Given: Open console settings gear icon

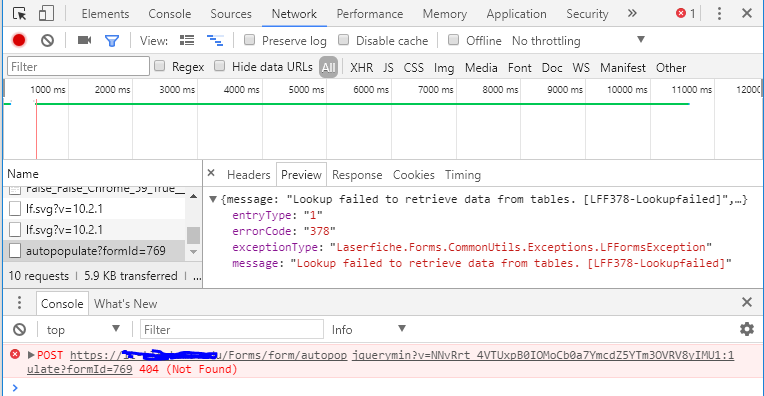Looking at the screenshot, I should coord(747,329).
